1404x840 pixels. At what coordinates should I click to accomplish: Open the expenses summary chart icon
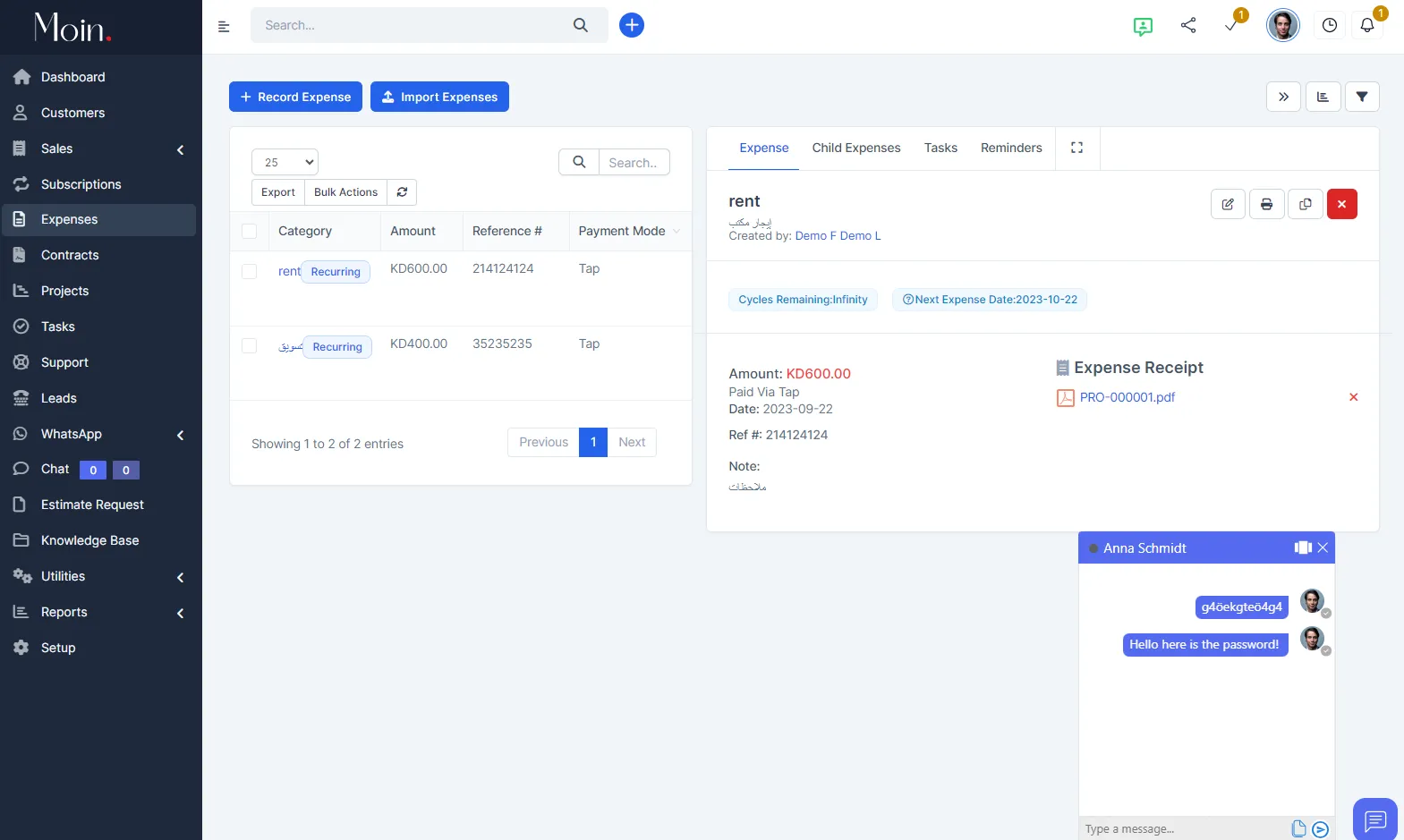point(1323,97)
